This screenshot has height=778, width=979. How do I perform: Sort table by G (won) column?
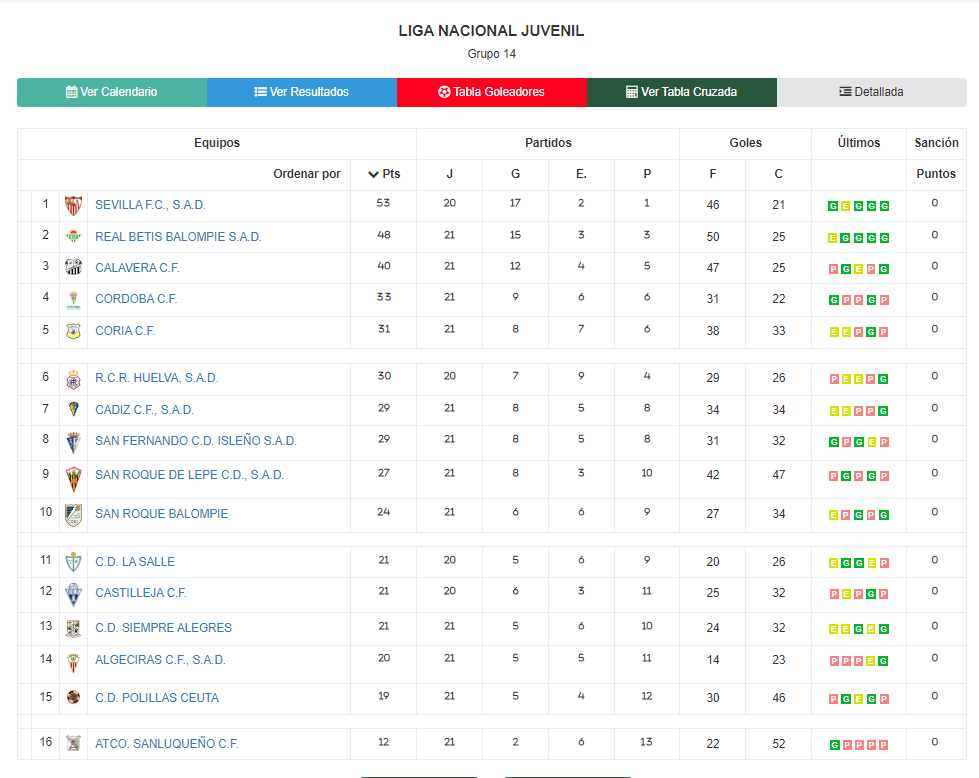(515, 174)
